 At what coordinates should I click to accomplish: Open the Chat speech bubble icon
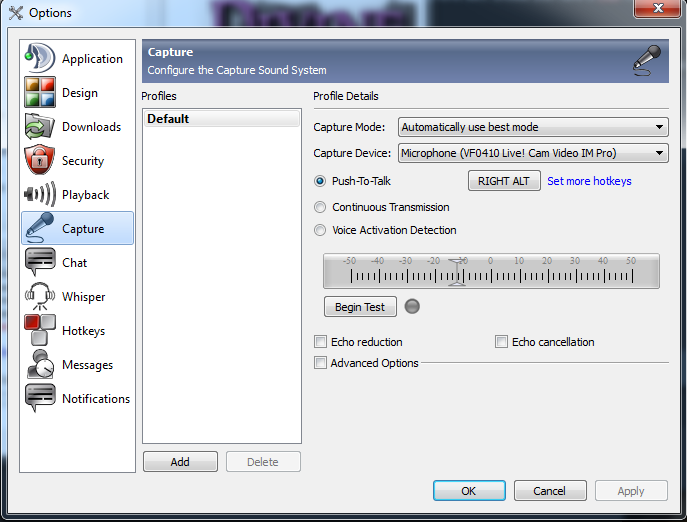pyautogui.click(x=40, y=262)
